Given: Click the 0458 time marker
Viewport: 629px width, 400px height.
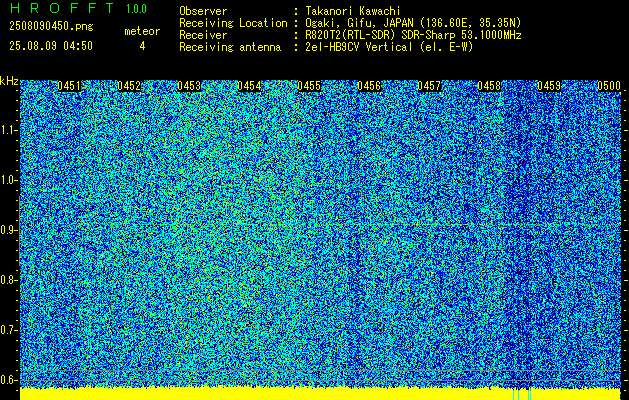Looking at the screenshot, I should click(x=489, y=86).
